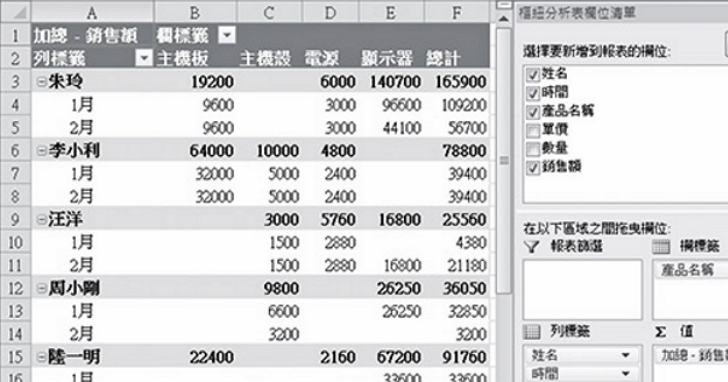Click the worksheet vertical scrollbar thumb
This screenshot has width=728, height=382.
(503, 161)
